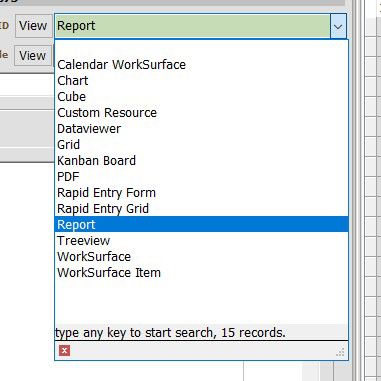Viewport: 381px width, 381px height.
Task: Pick Kanban Board from the dropdown
Action: pyautogui.click(x=96, y=161)
